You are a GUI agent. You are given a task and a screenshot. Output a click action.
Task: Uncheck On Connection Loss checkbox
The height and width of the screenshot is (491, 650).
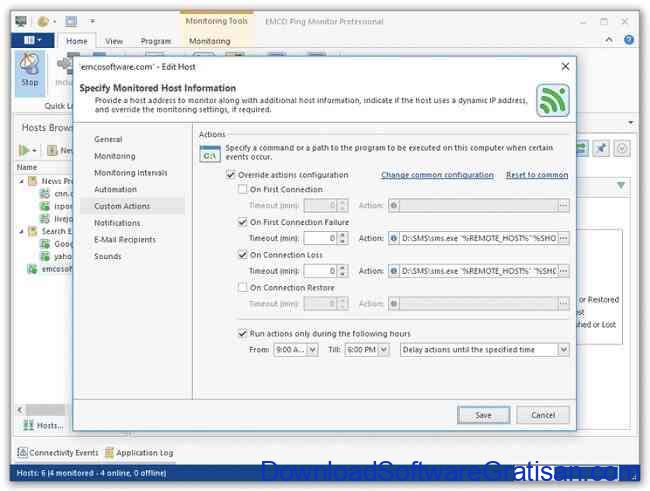click(x=243, y=255)
